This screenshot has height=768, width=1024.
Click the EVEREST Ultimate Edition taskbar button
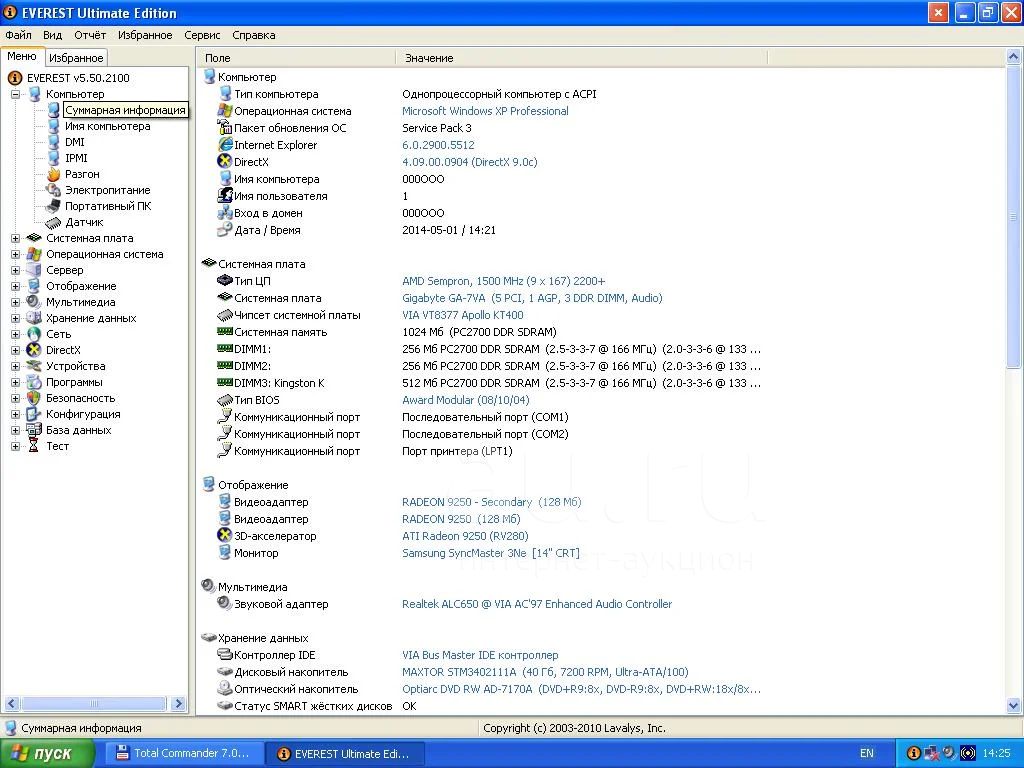point(346,753)
